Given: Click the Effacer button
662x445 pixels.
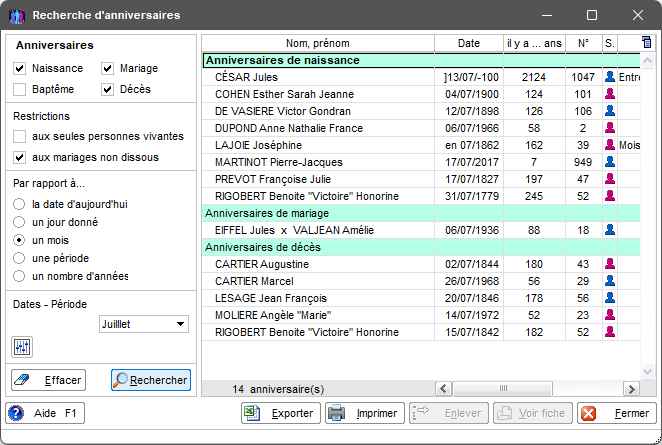Looking at the screenshot, I should point(49,380).
